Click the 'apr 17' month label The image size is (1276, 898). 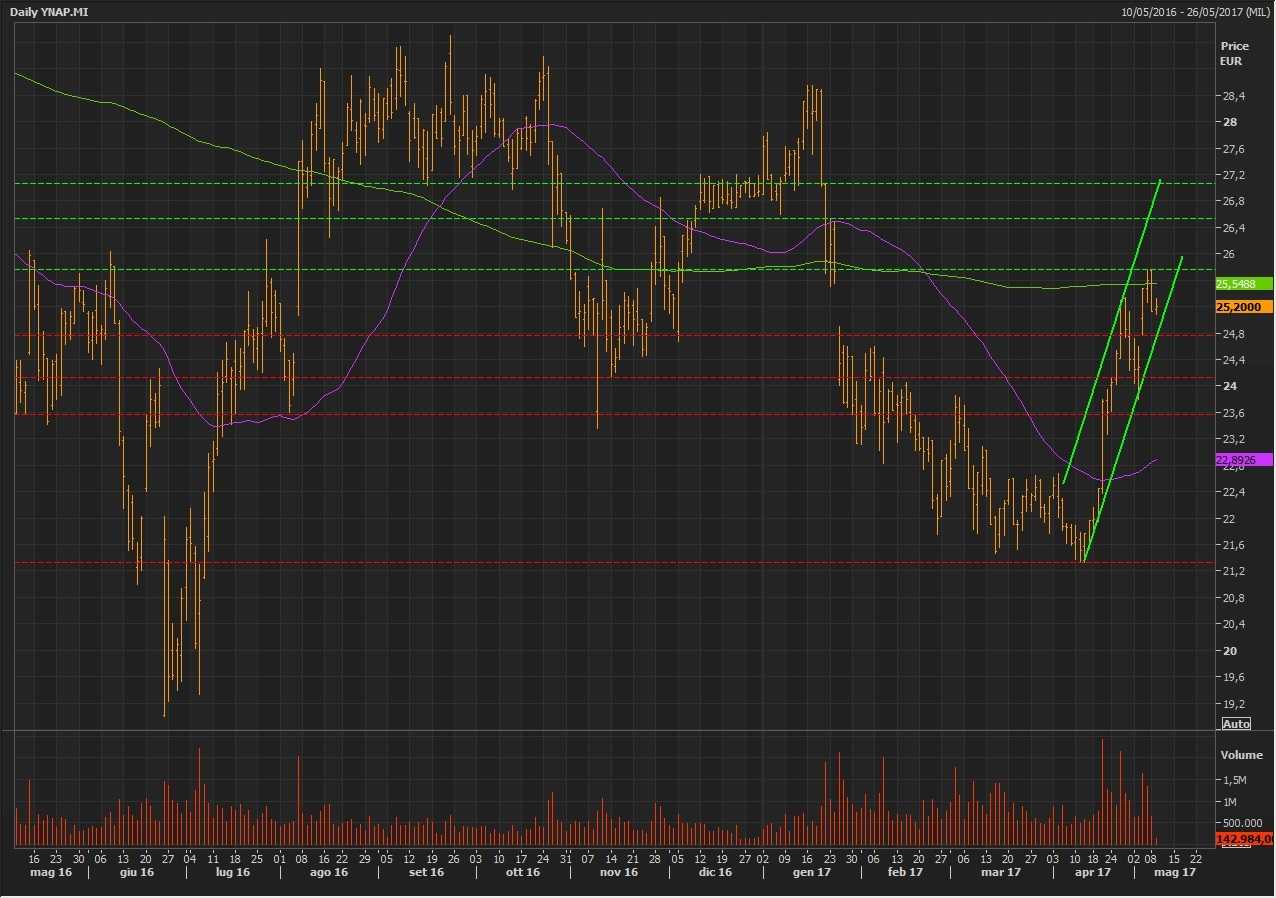coord(1092,873)
